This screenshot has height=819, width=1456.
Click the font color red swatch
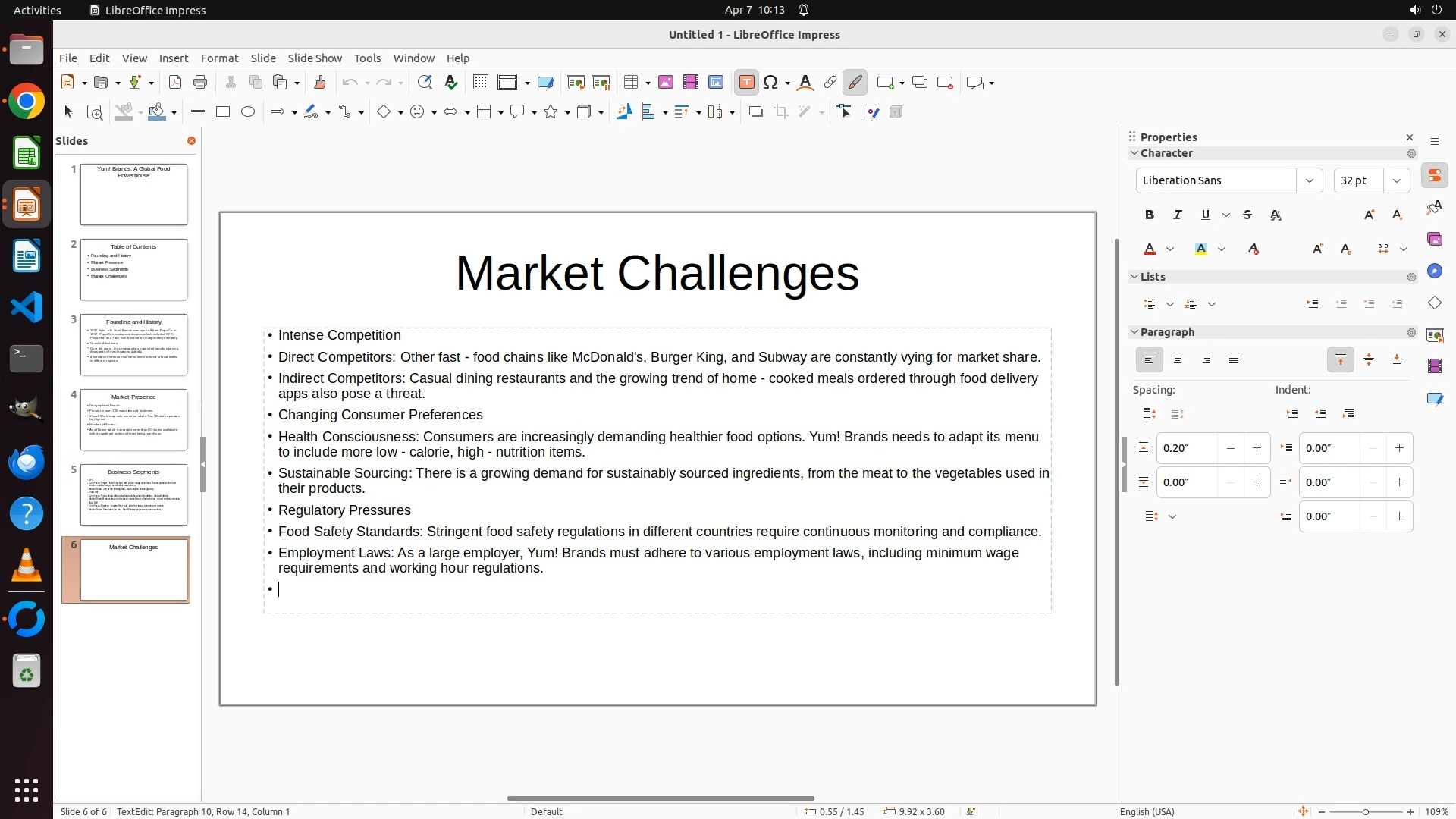click(1150, 249)
